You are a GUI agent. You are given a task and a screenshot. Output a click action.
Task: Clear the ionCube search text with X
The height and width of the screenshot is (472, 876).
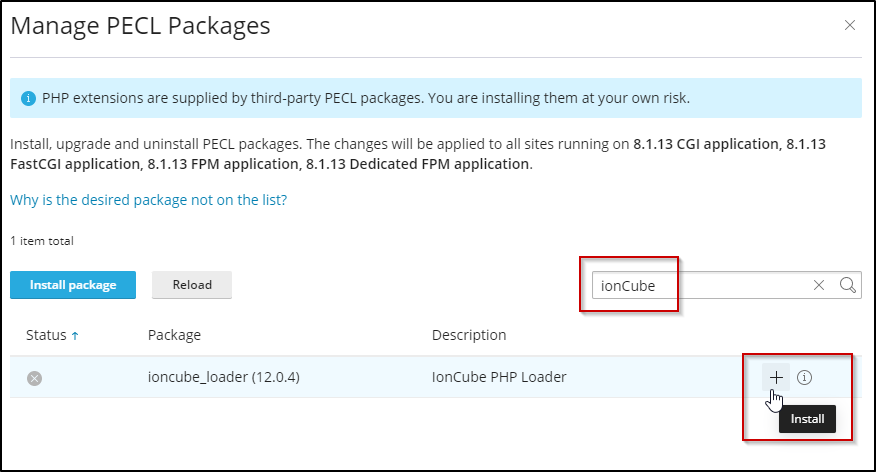click(x=819, y=285)
